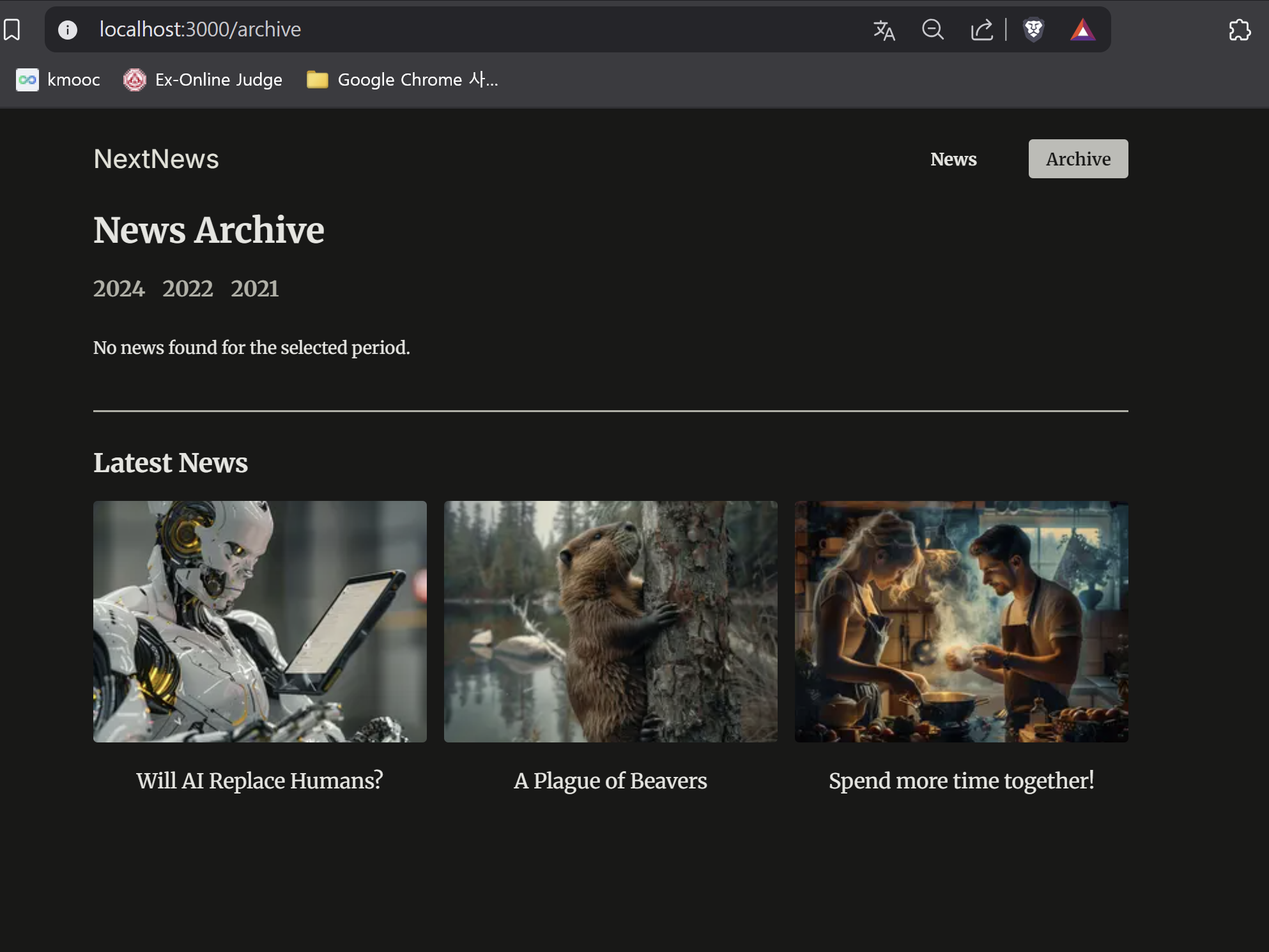Click the address bar URL field
This screenshot has width=1269, height=952.
(x=447, y=29)
